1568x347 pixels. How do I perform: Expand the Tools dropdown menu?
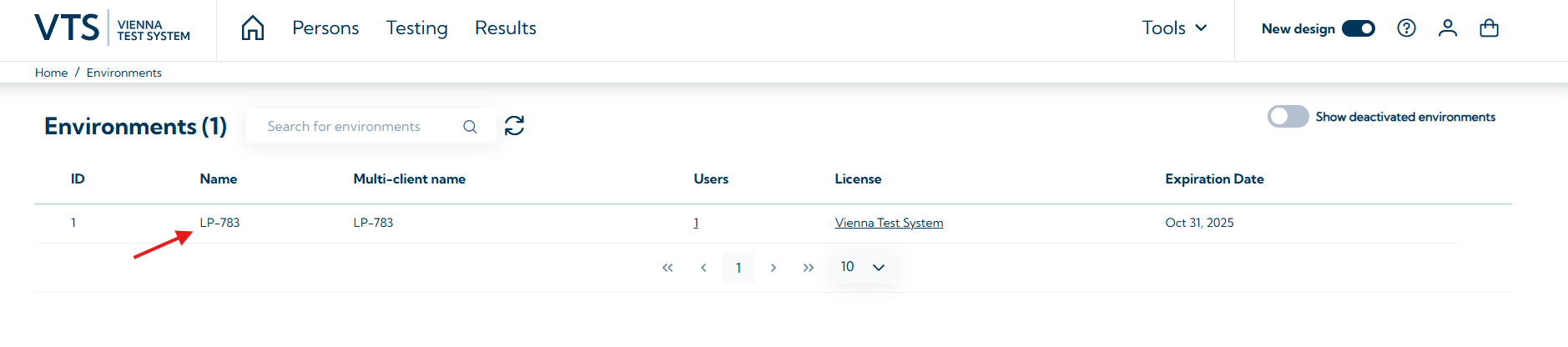[1174, 28]
